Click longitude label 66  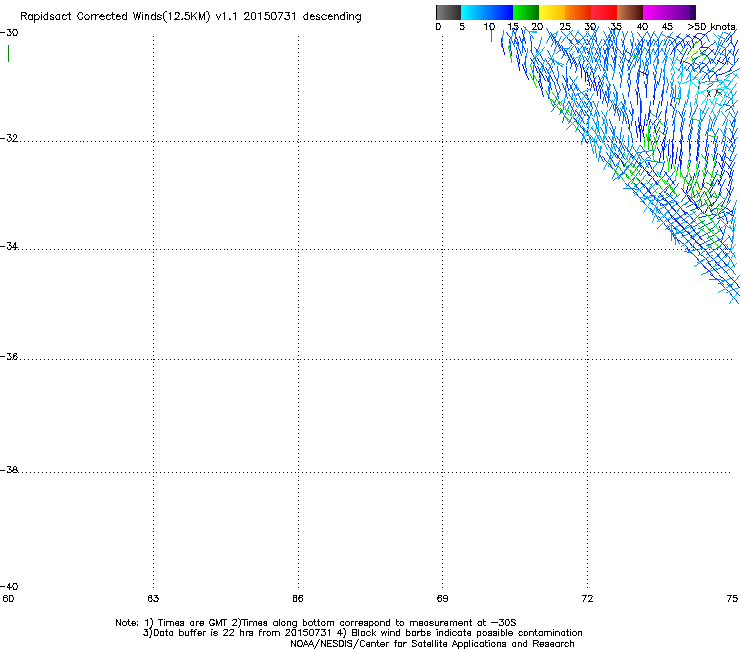click(298, 599)
